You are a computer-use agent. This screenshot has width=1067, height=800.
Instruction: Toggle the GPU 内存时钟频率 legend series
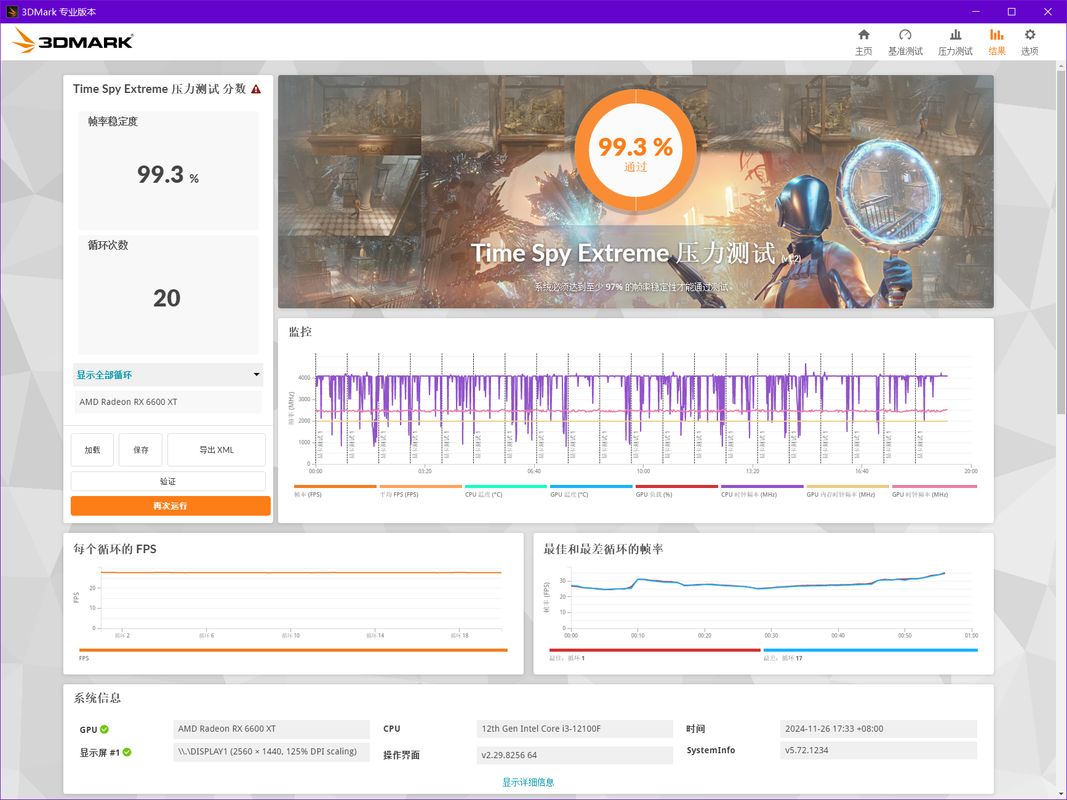(848, 490)
